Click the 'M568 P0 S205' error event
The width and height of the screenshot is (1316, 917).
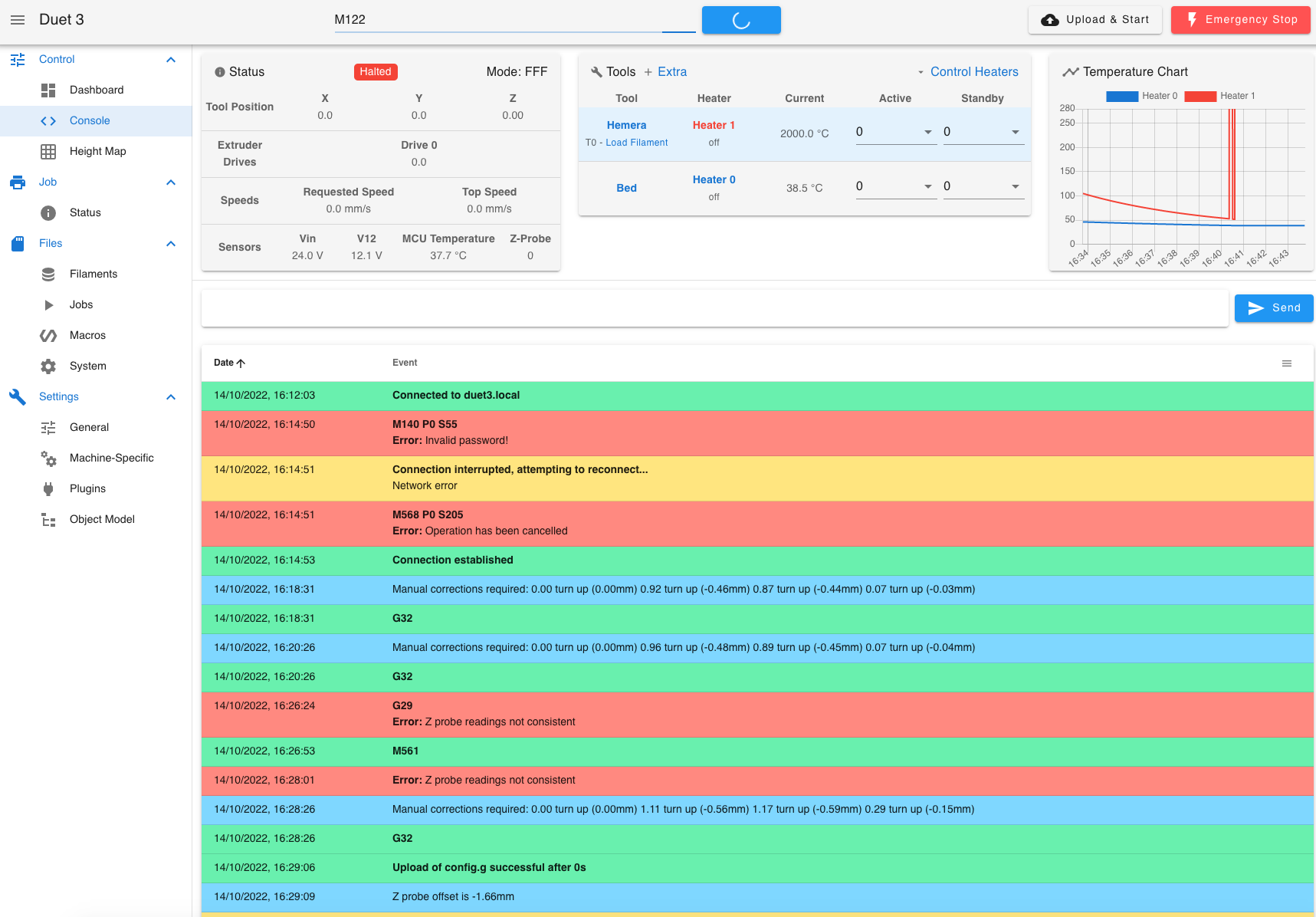[757, 524]
